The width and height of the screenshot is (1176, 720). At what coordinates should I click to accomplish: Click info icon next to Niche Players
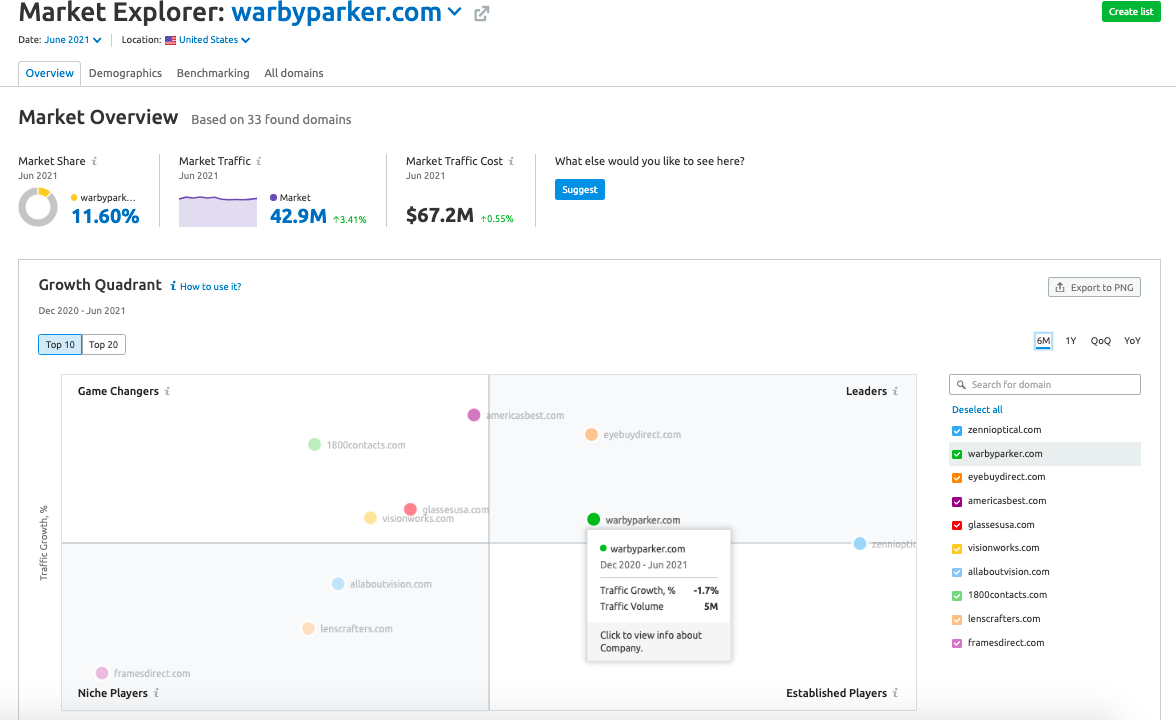[x=156, y=693]
